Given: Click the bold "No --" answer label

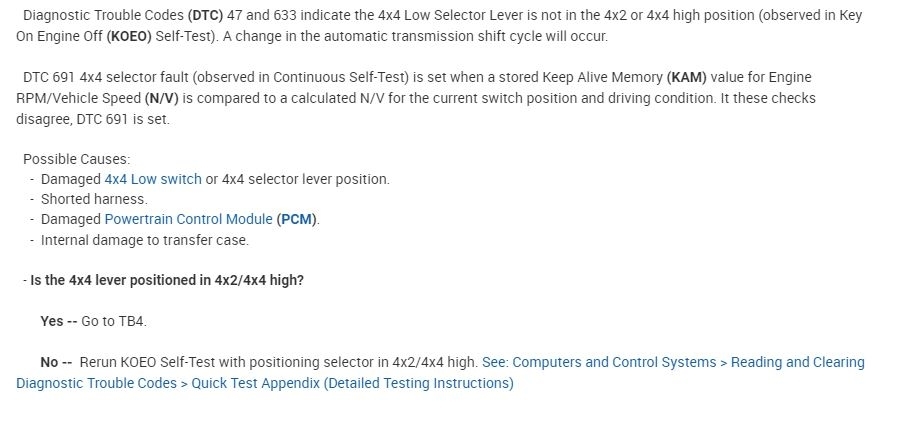Looking at the screenshot, I should pos(56,362).
